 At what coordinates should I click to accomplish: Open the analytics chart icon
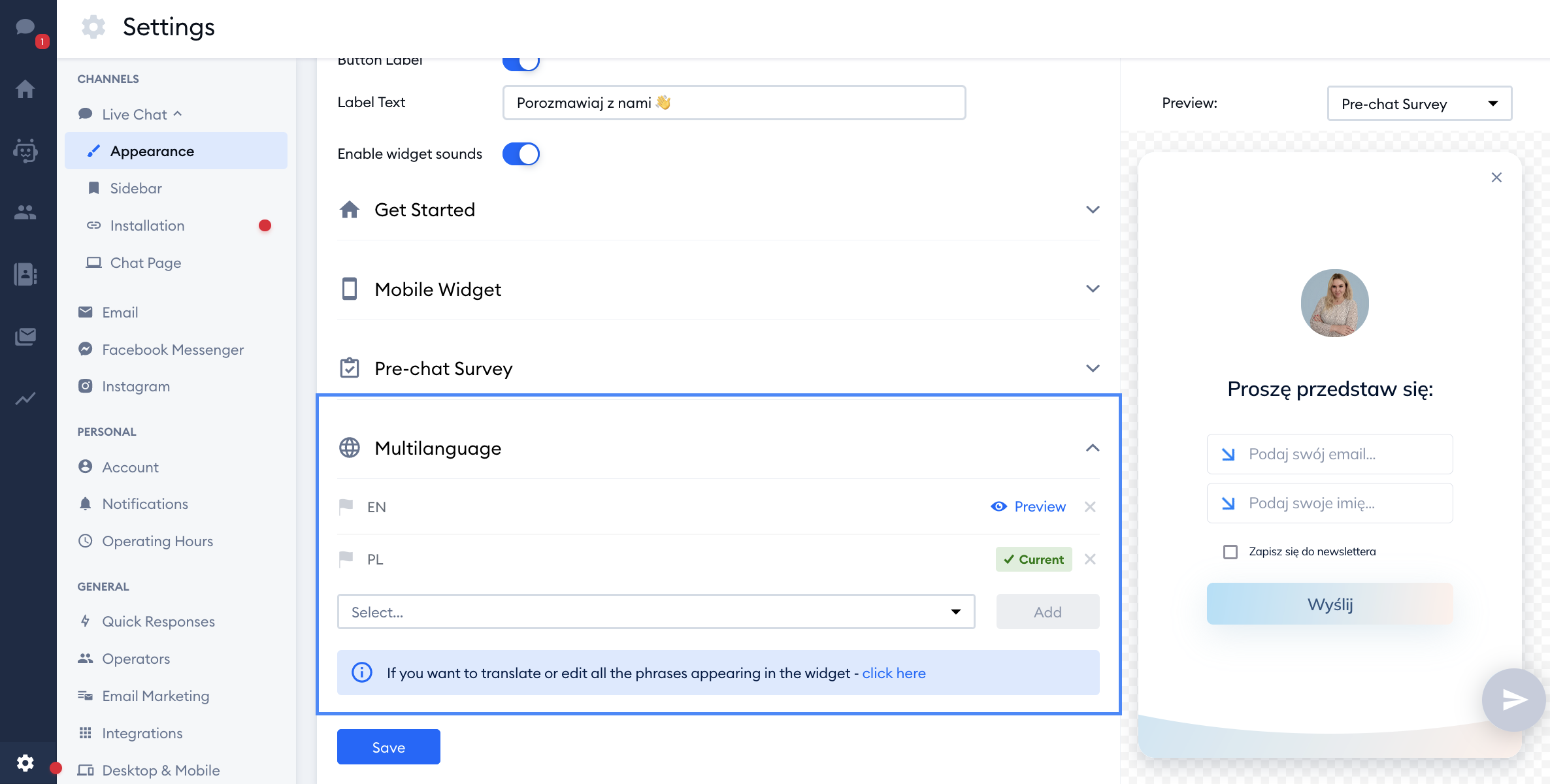click(x=25, y=399)
